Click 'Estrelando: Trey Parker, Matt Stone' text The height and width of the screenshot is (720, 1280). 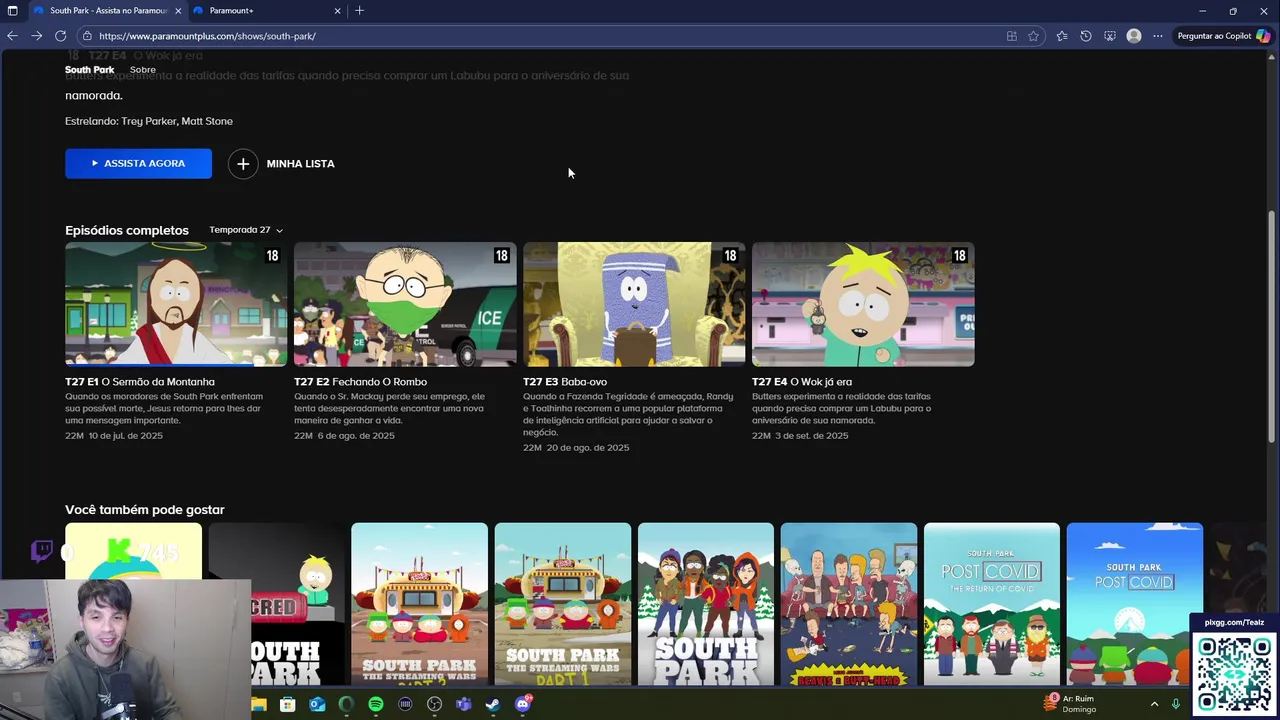(149, 121)
